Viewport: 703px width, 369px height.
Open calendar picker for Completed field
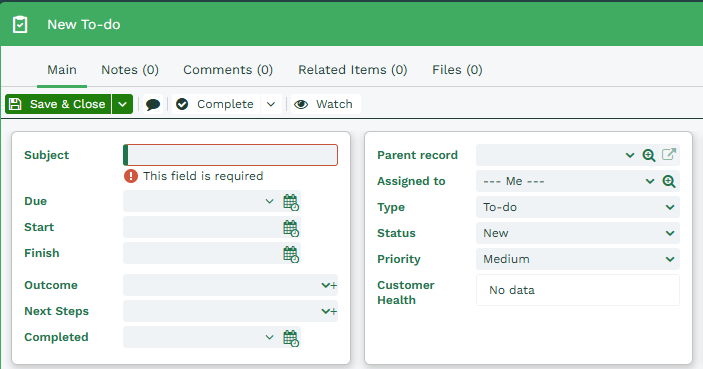tap(291, 338)
